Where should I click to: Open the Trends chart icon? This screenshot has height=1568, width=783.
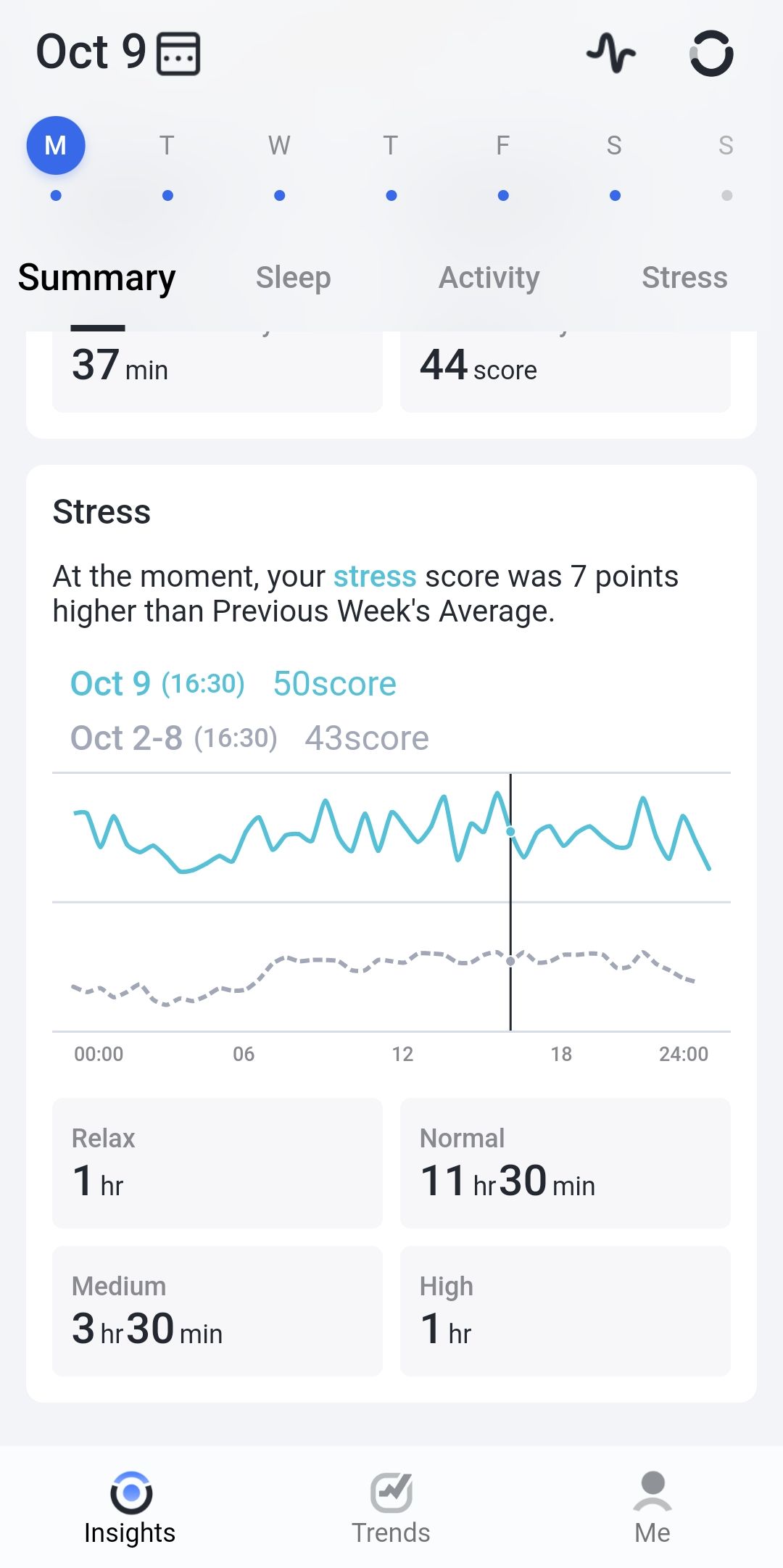coord(391,1493)
